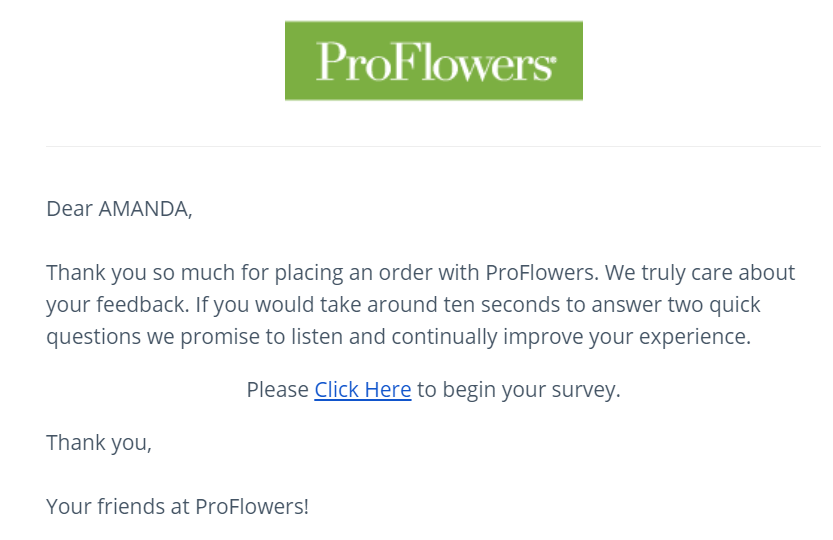
Task: Click the name "AMANDA" in the greeting
Action: pyautogui.click(x=143, y=209)
